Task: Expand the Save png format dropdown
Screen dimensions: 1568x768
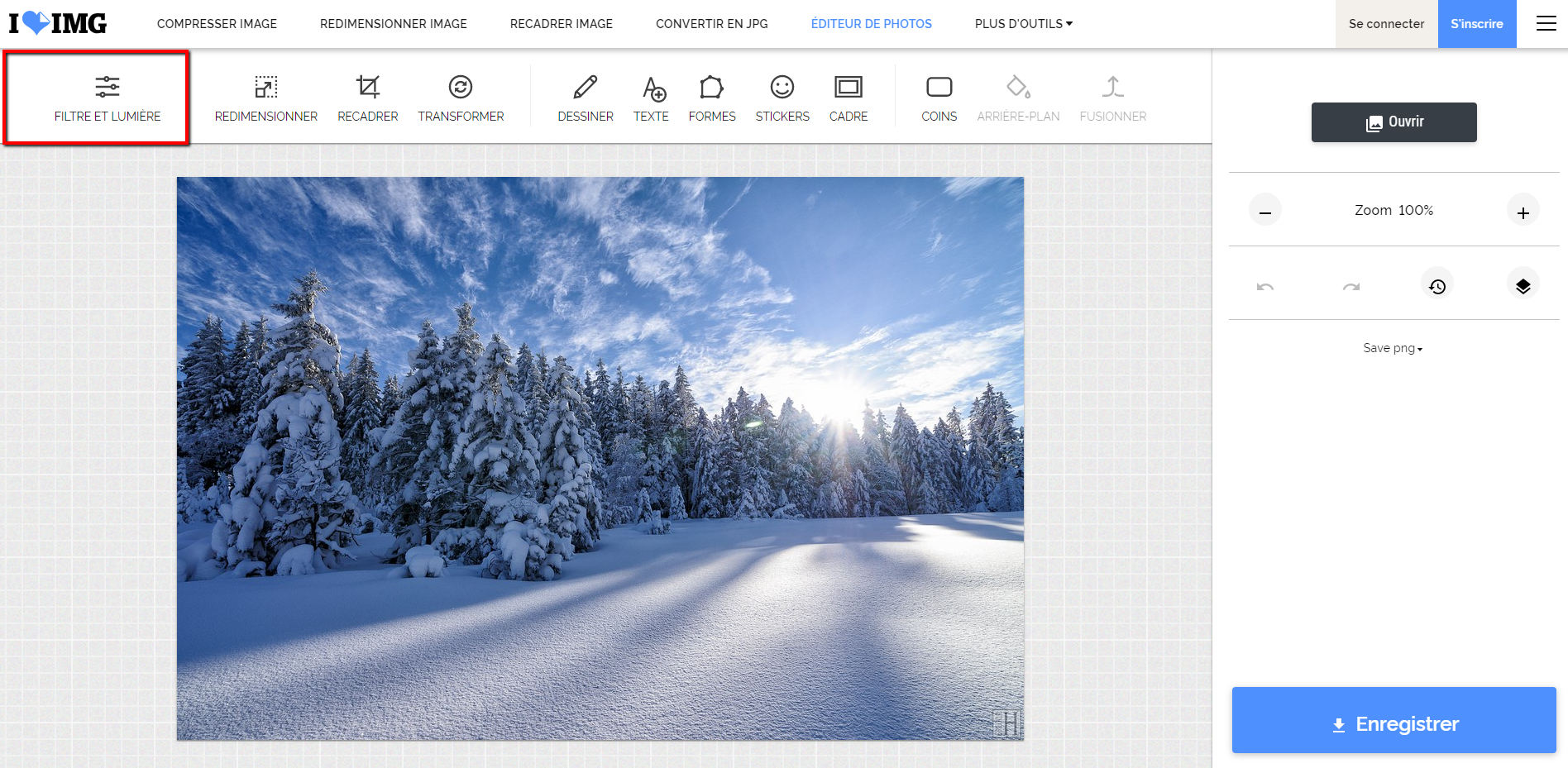Action: coord(1393,348)
